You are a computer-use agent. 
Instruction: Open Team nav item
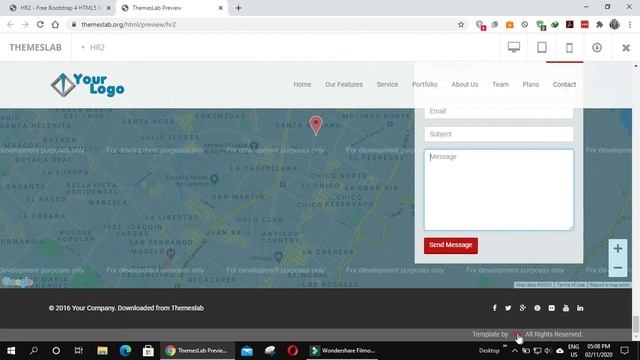click(x=500, y=84)
